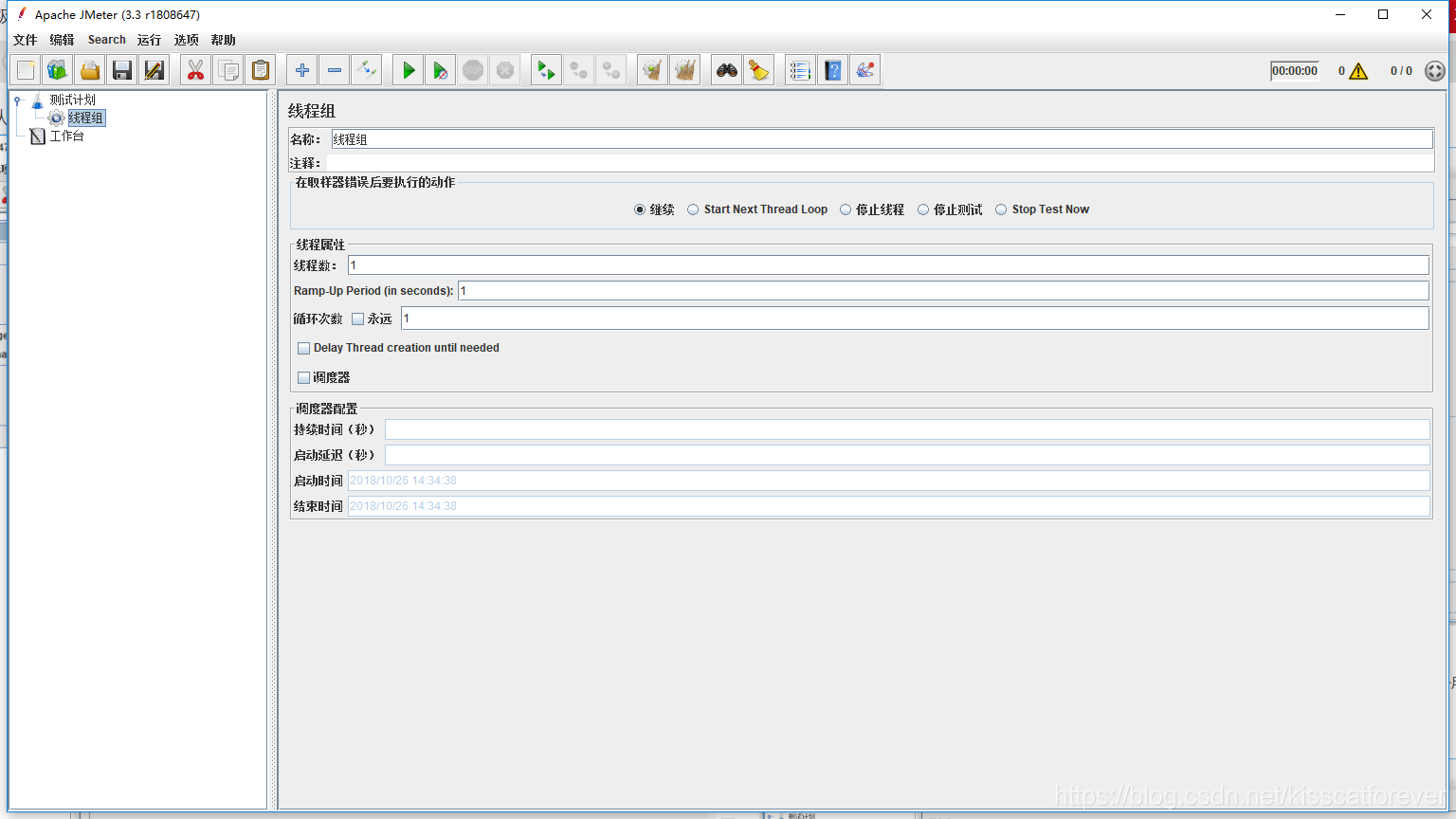Open the 选项 menu

(187, 40)
